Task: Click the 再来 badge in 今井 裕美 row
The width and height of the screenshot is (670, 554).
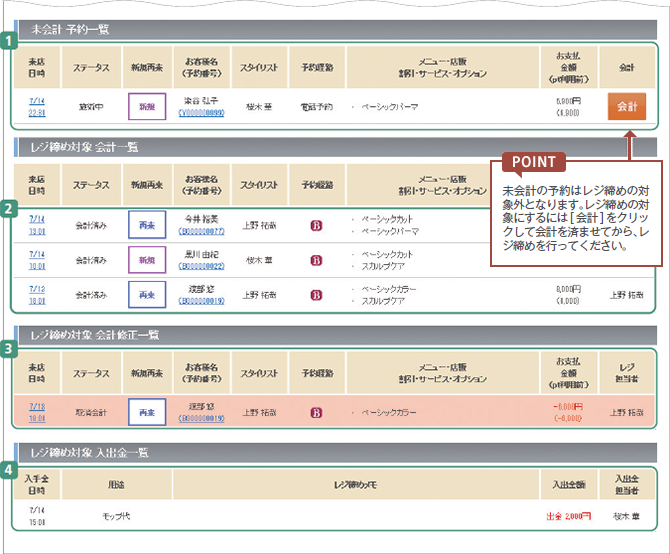Action: tap(147, 223)
